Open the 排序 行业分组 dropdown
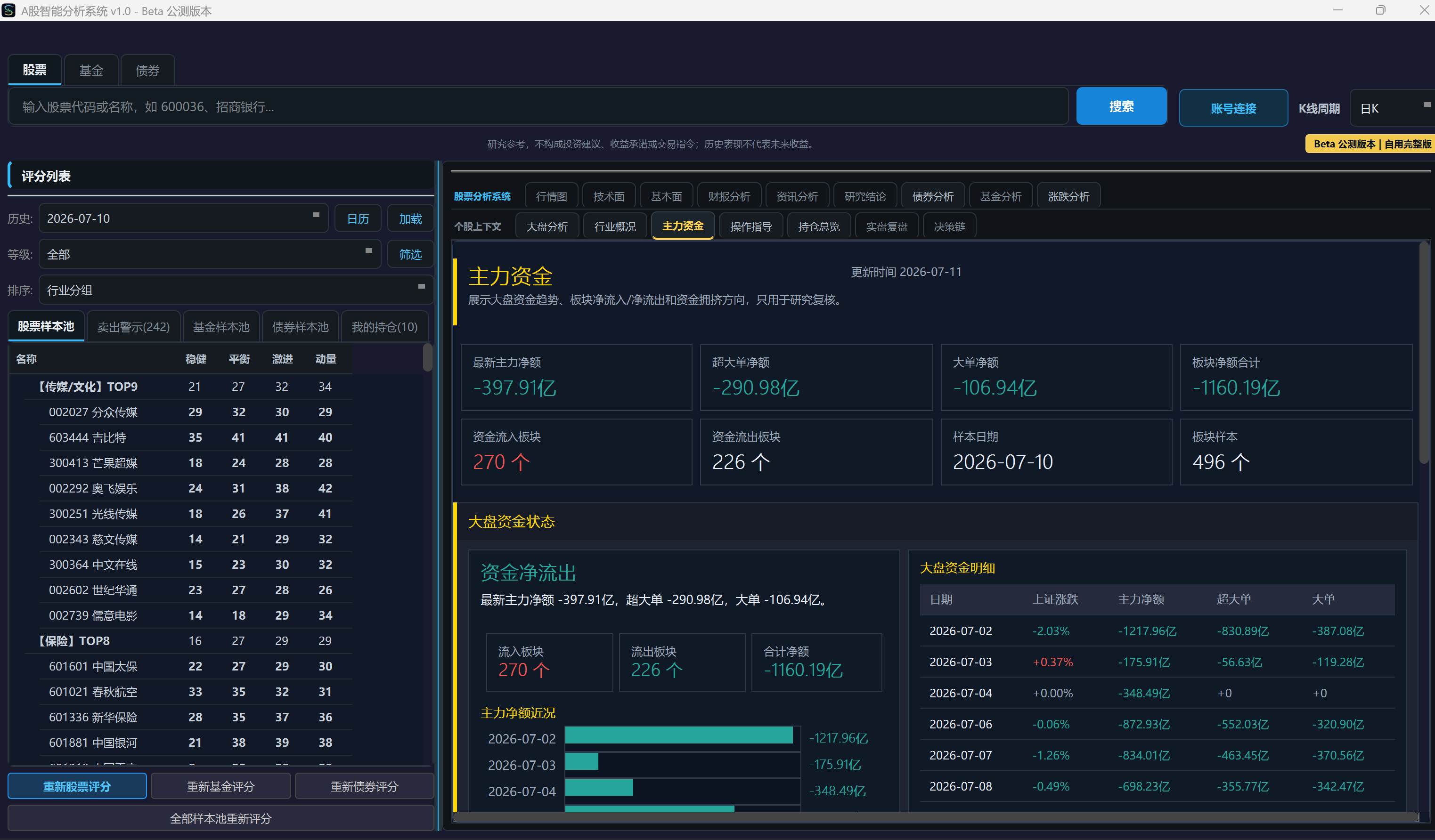Viewport: 1435px width, 840px height. (236, 290)
